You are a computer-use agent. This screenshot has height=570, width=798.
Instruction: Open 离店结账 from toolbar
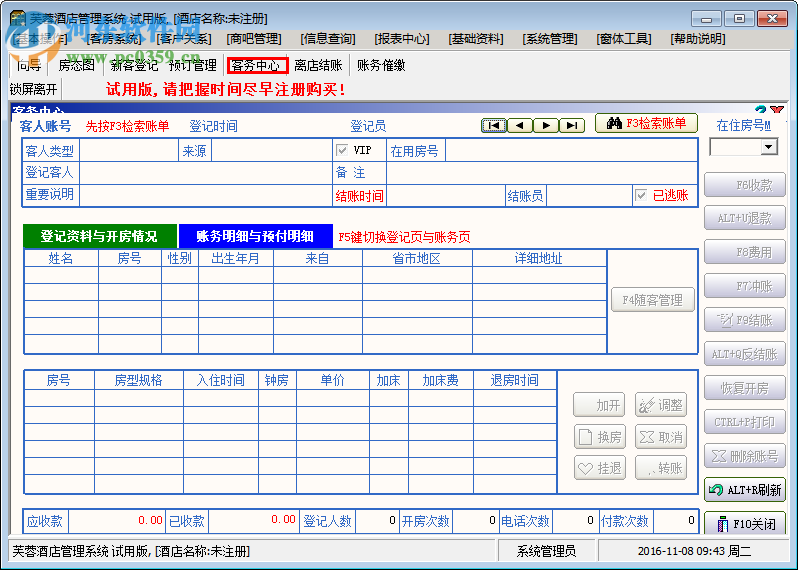click(x=318, y=65)
